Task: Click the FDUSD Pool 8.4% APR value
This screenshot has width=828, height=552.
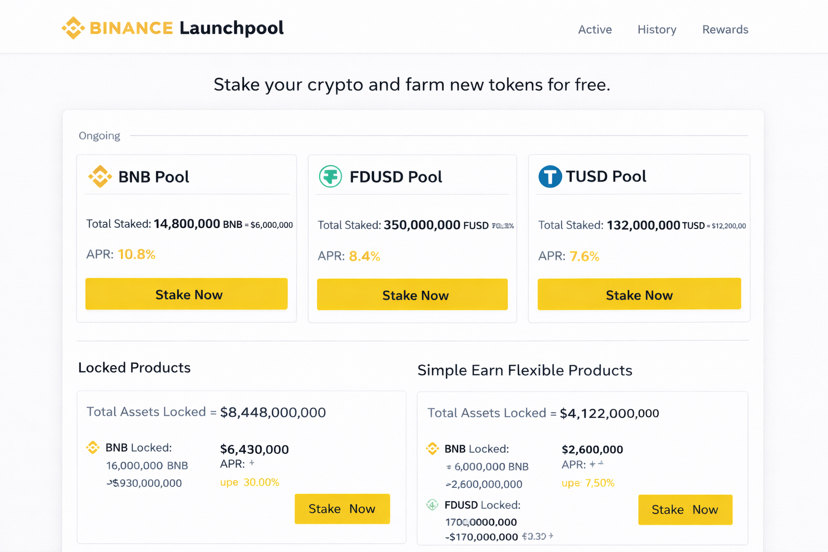Action: coord(364,256)
